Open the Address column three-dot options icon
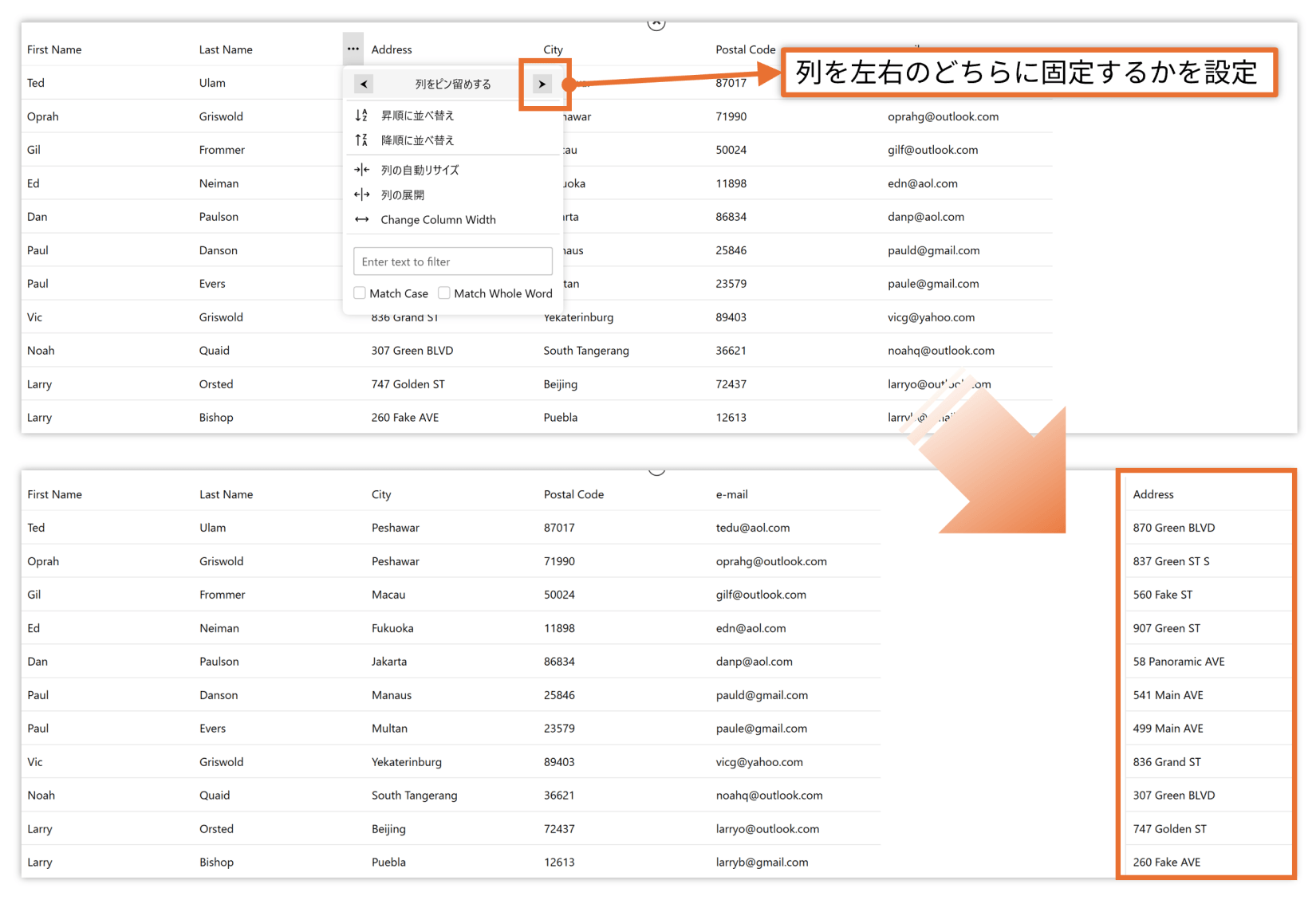The height and width of the screenshot is (900, 1316). point(353,49)
